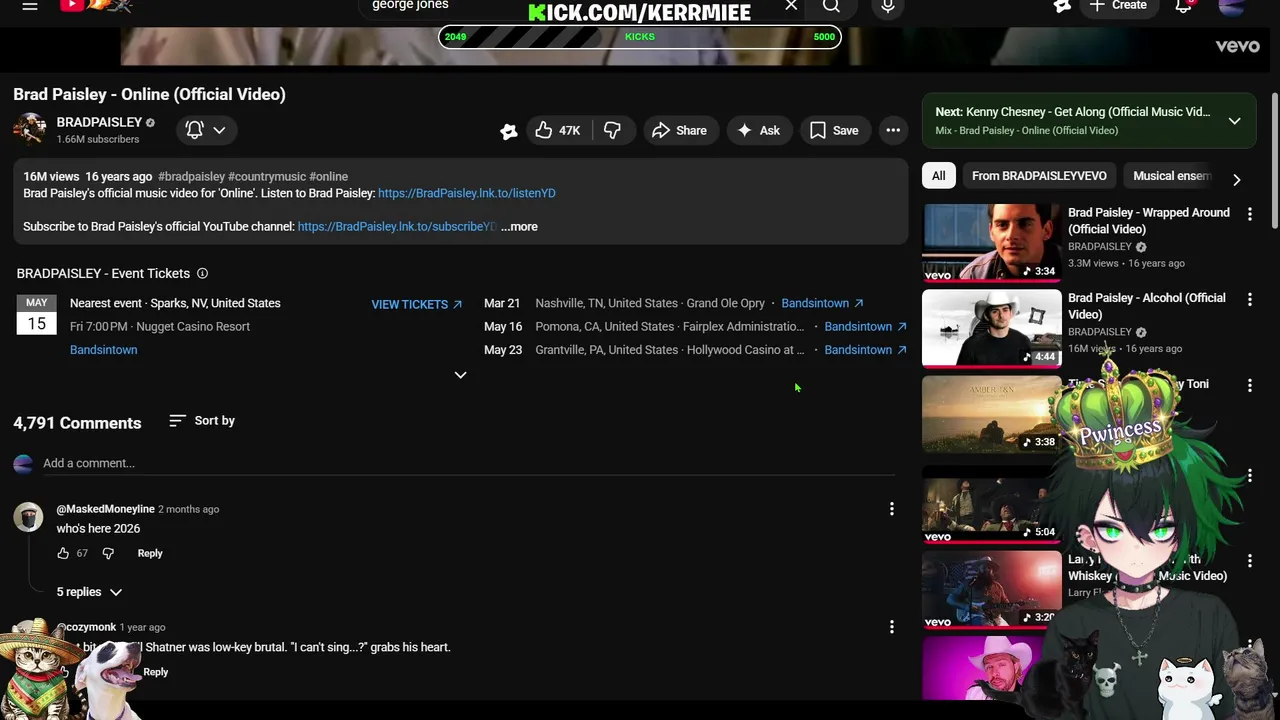Click the remix sparkle icon beside likes
1280x720 pixels.
(509, 131)
